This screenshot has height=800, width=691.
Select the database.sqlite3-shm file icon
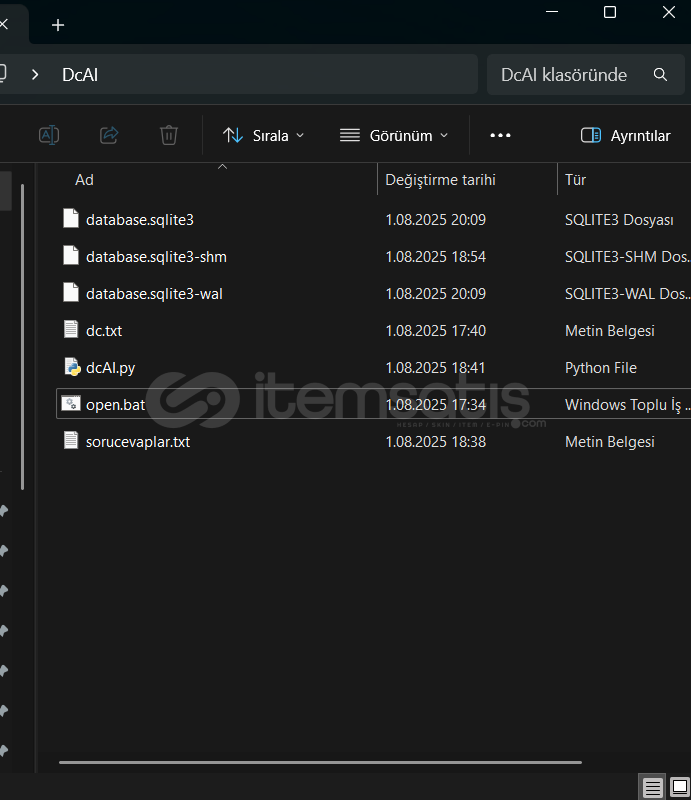tap(71, 255)
